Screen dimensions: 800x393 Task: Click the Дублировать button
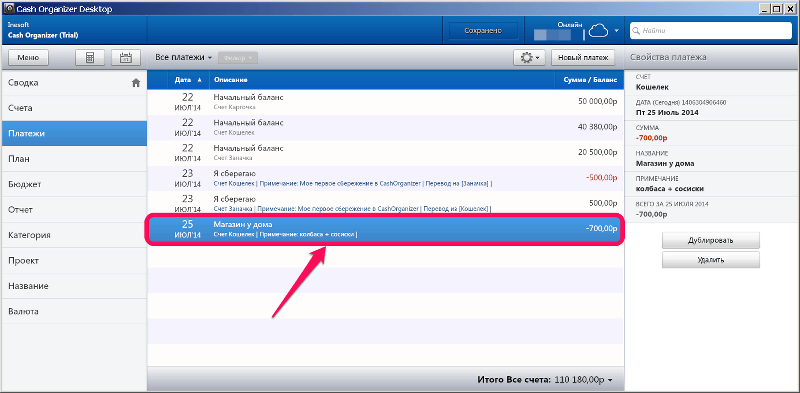pyautogui.click(x=711, y=240)
